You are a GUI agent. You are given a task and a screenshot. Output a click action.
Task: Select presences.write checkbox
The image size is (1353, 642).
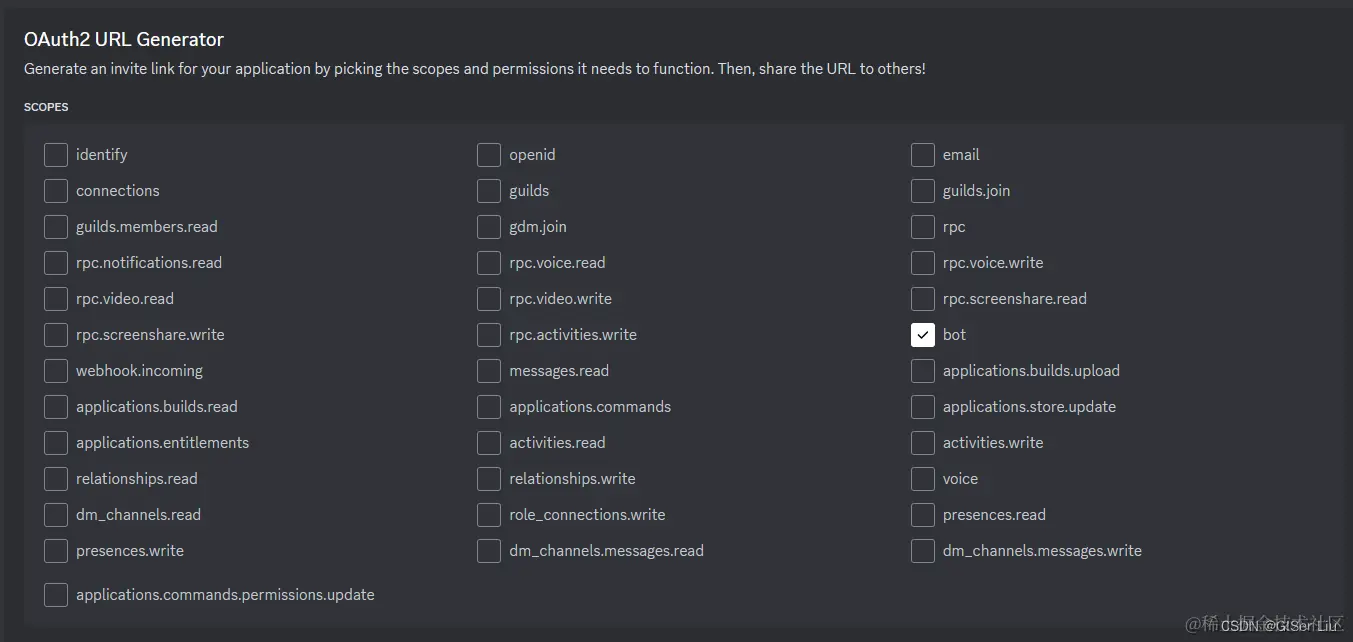tap(56, 551)
